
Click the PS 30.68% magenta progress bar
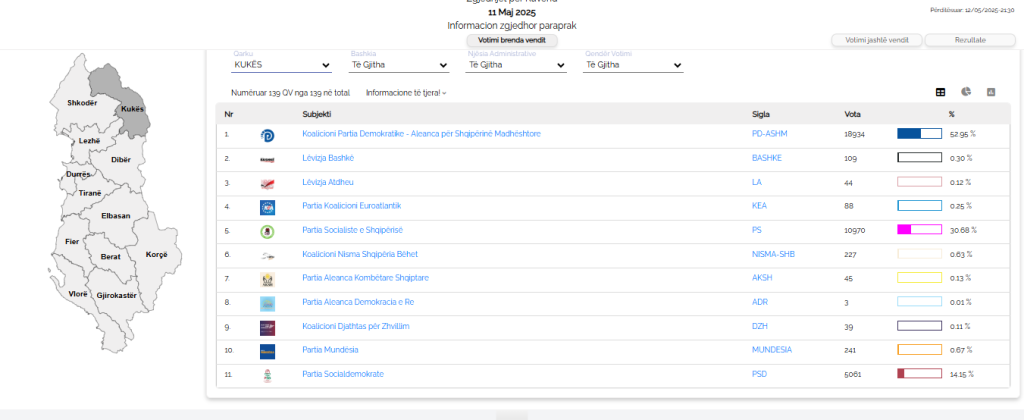[x=920, y=230]
